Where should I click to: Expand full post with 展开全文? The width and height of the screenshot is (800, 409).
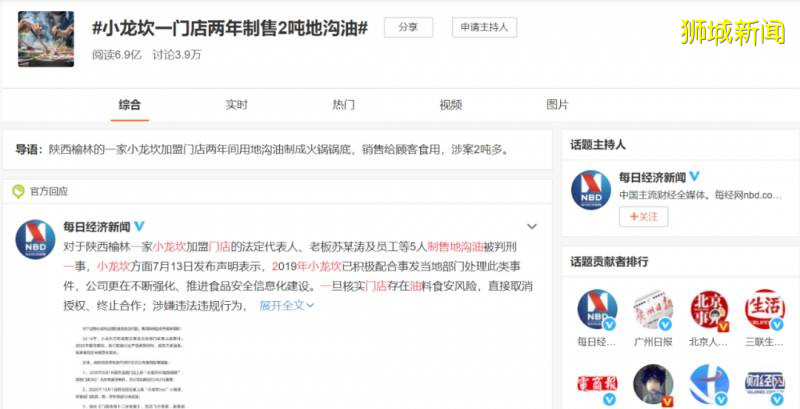(287, 305)
